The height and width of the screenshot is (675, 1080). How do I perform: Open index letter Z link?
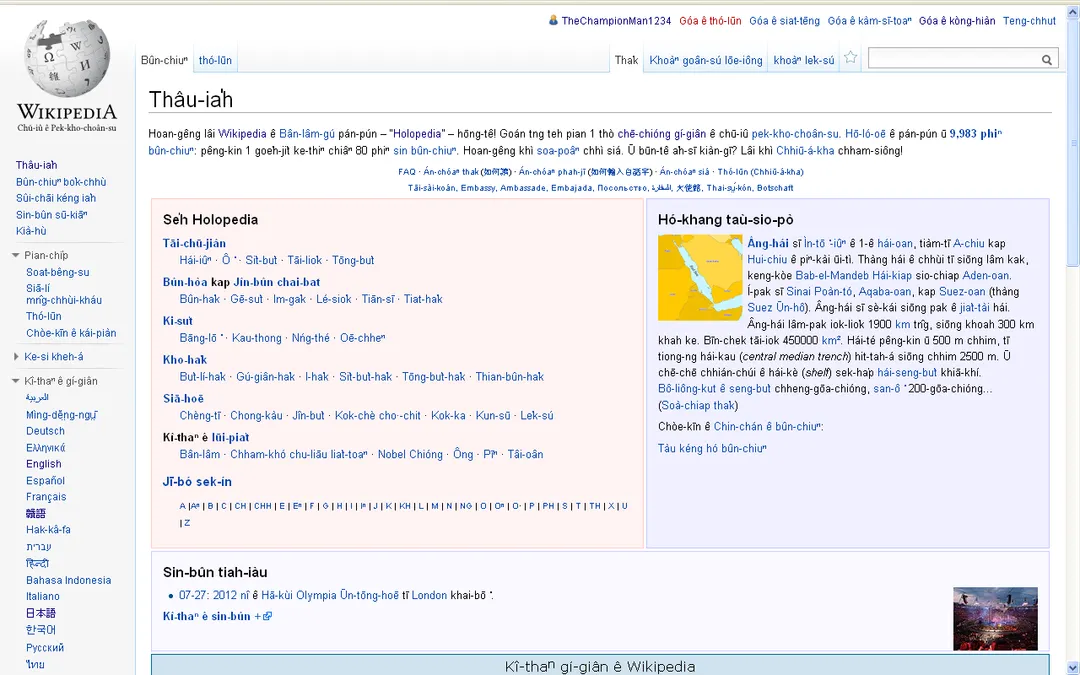pyautogui.click(x=187, y=523)
